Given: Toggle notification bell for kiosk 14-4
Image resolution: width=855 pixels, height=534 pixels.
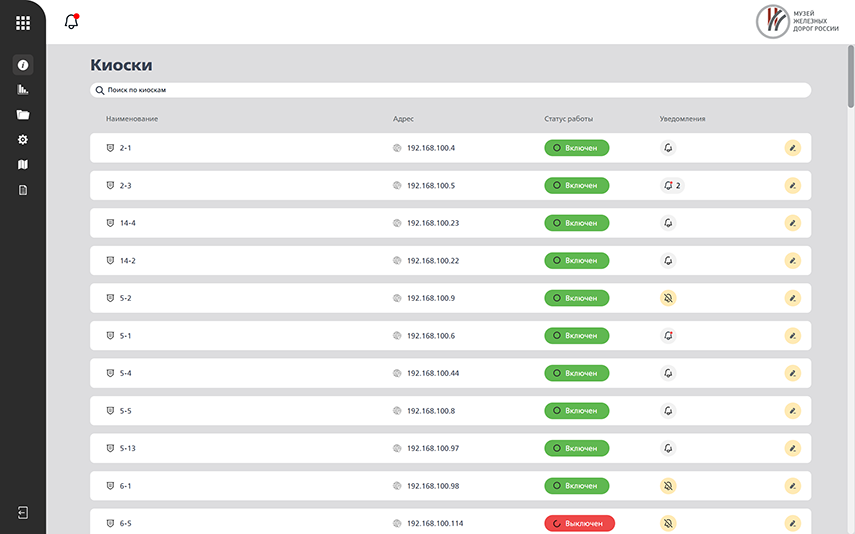Looking at the screenshot, I should tap(668, 223).
